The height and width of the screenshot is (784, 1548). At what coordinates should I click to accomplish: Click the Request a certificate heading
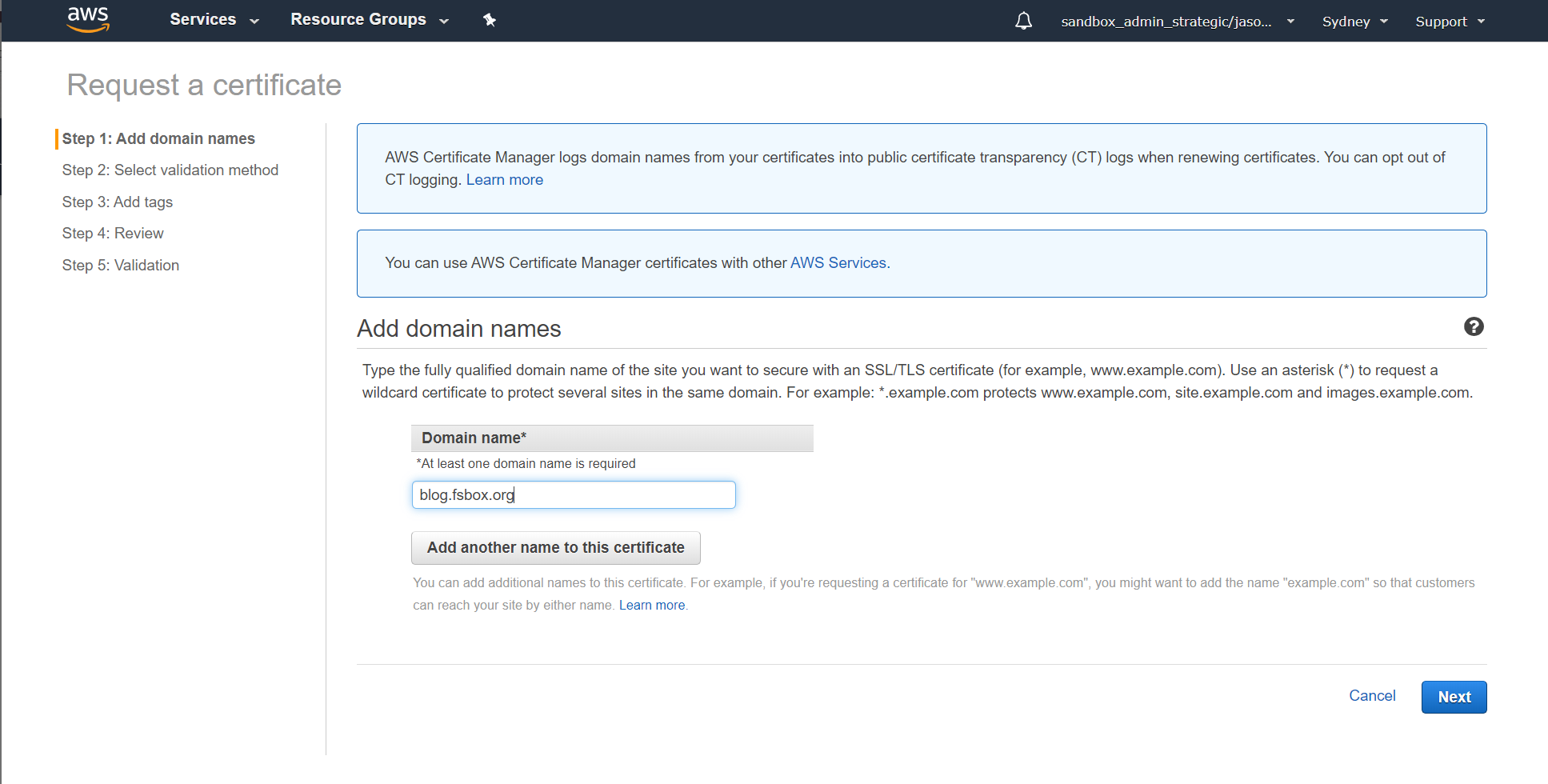(204, 86)
